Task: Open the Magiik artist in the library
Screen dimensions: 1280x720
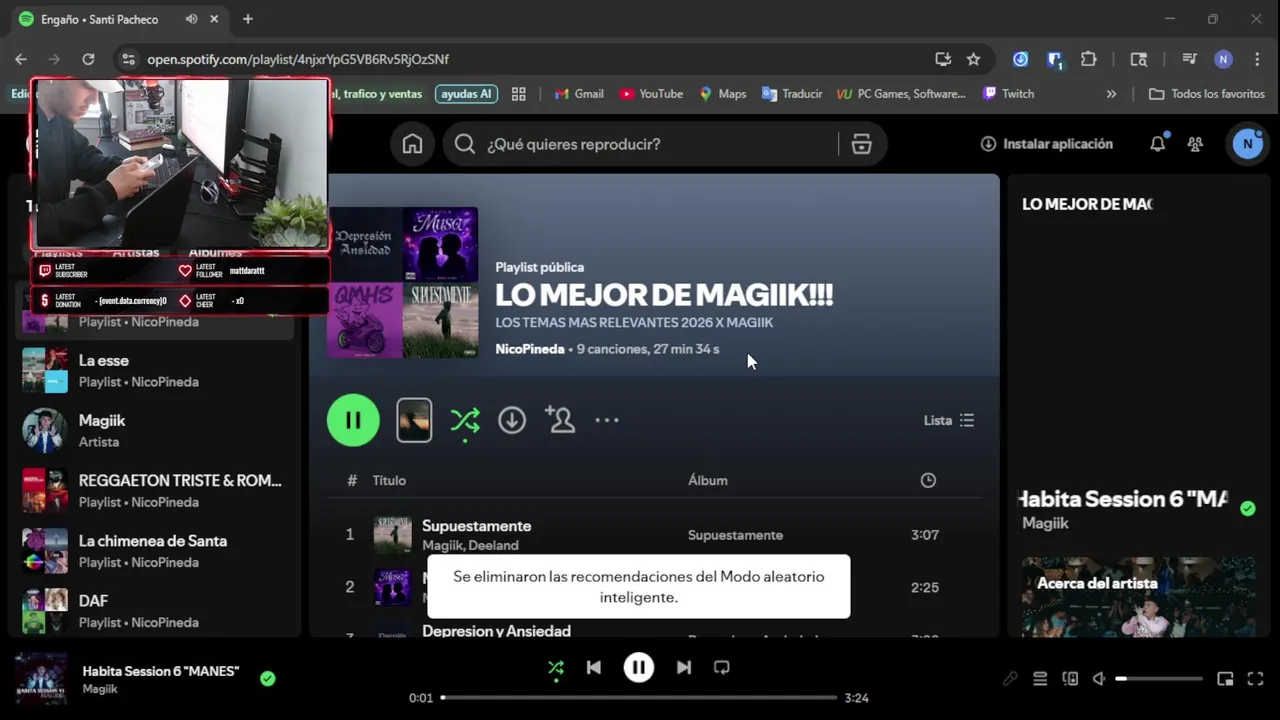Action: pyautogui.click(x=155, y=430)
